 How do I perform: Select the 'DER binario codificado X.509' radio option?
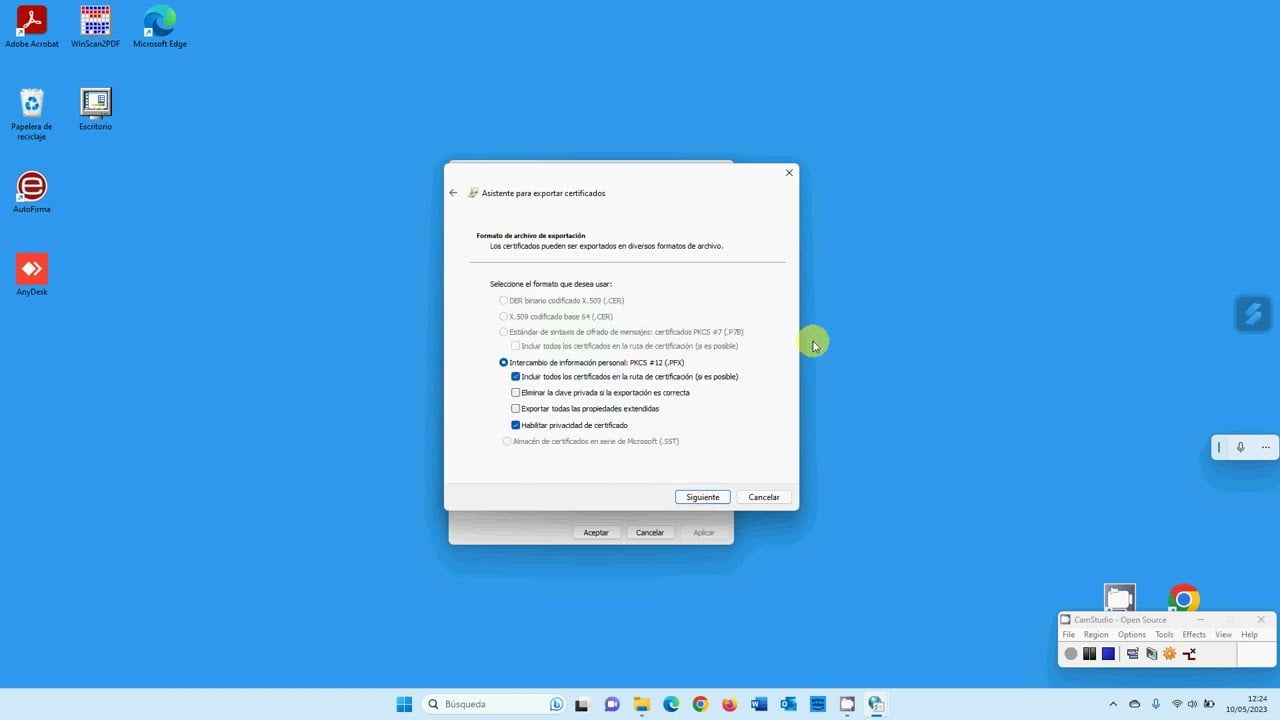point(504,300)
